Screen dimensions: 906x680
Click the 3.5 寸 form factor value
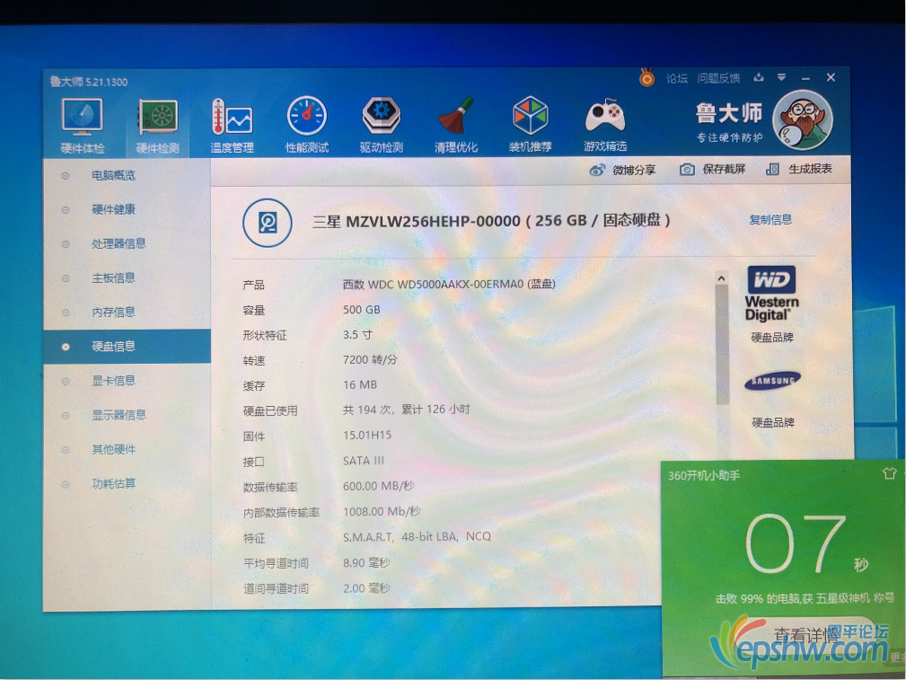tap(358, 335)
